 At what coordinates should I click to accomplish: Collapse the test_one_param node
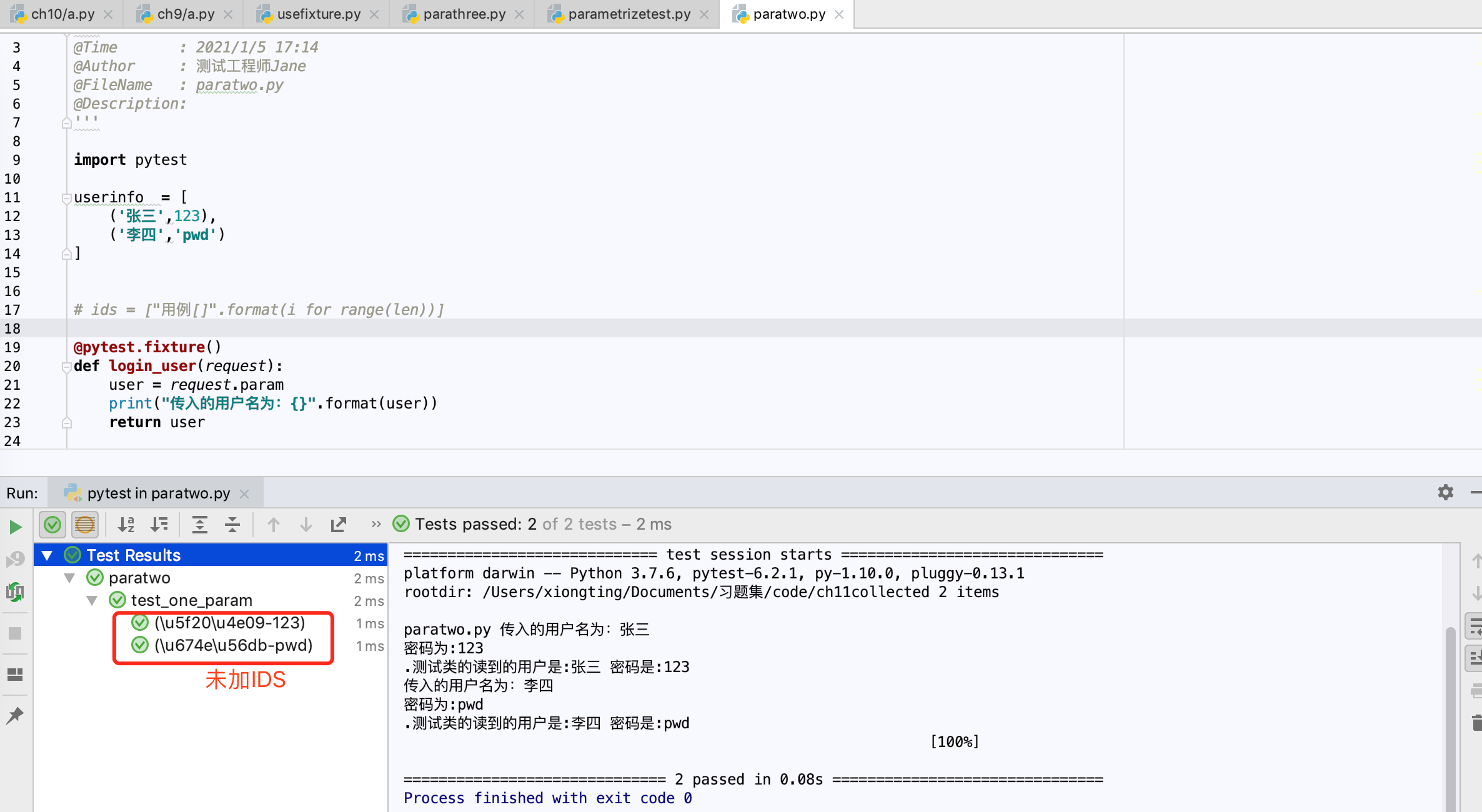coord(92,600)
